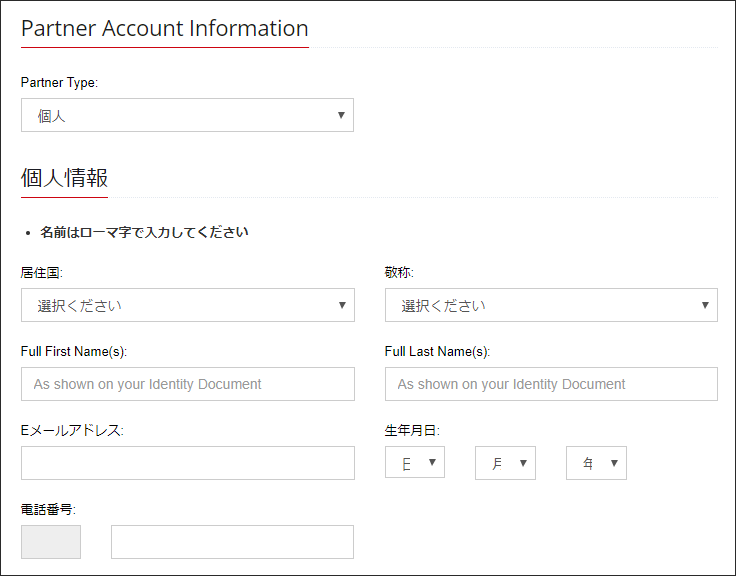
Task: Click the 名前はローマ字で入力してください note
Action: (x=144, y=232)
